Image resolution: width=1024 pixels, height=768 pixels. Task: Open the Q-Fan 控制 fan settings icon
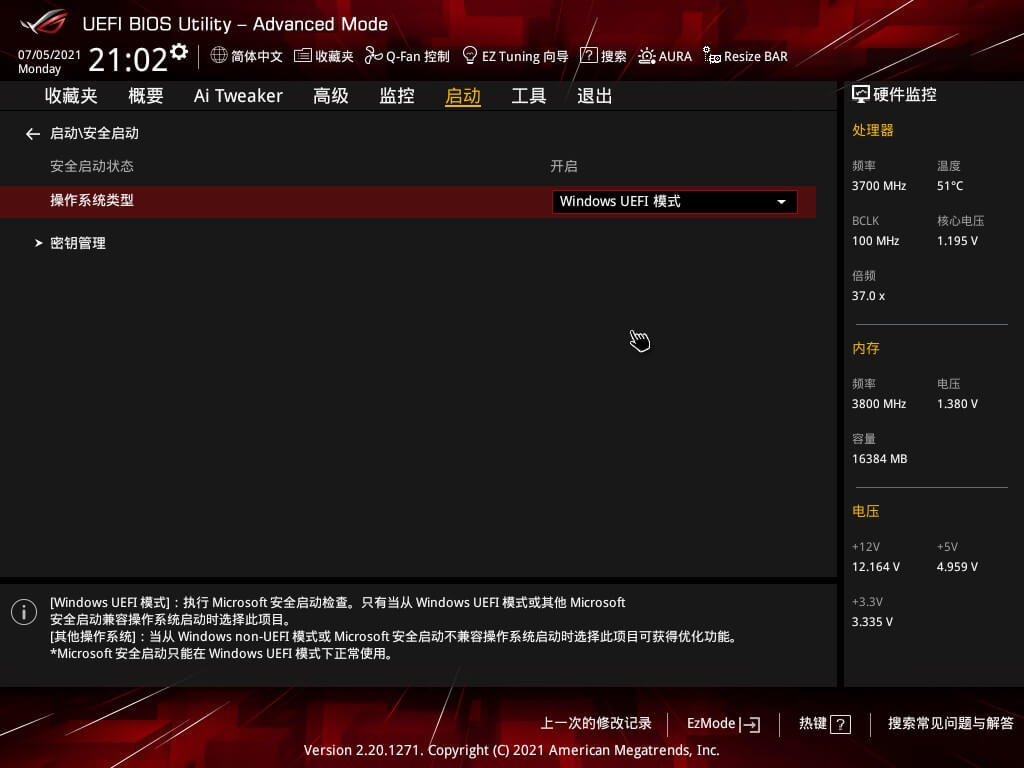pyautogui.click(x=374, y=56)
